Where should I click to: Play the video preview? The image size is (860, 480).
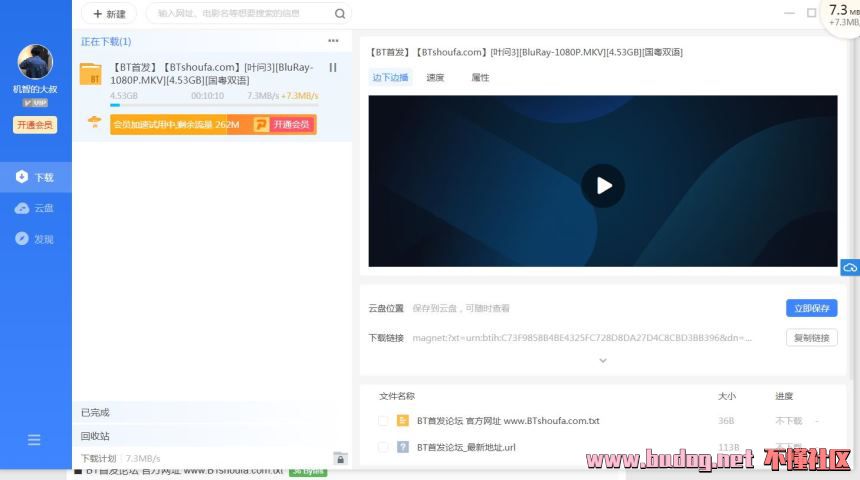[603, 185]
